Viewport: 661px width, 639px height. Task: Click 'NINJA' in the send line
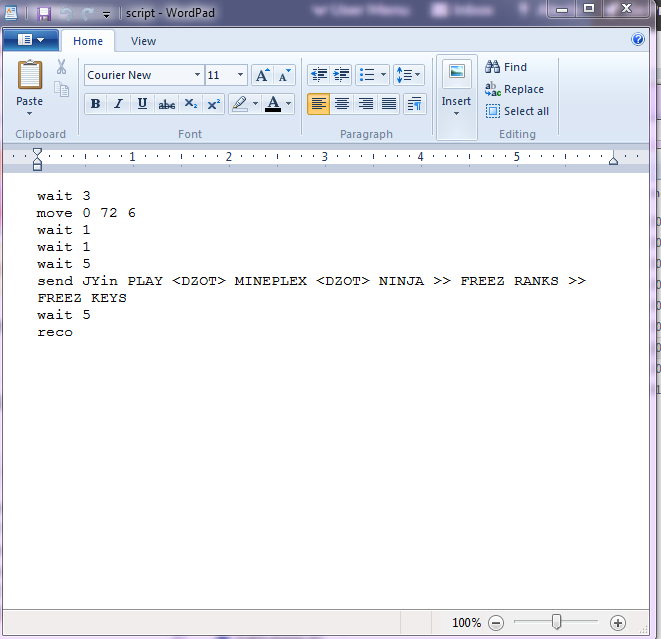401,281
